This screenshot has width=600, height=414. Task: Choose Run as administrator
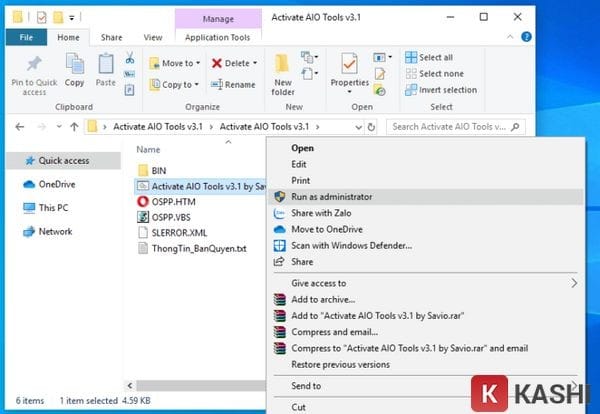(426, 197)
